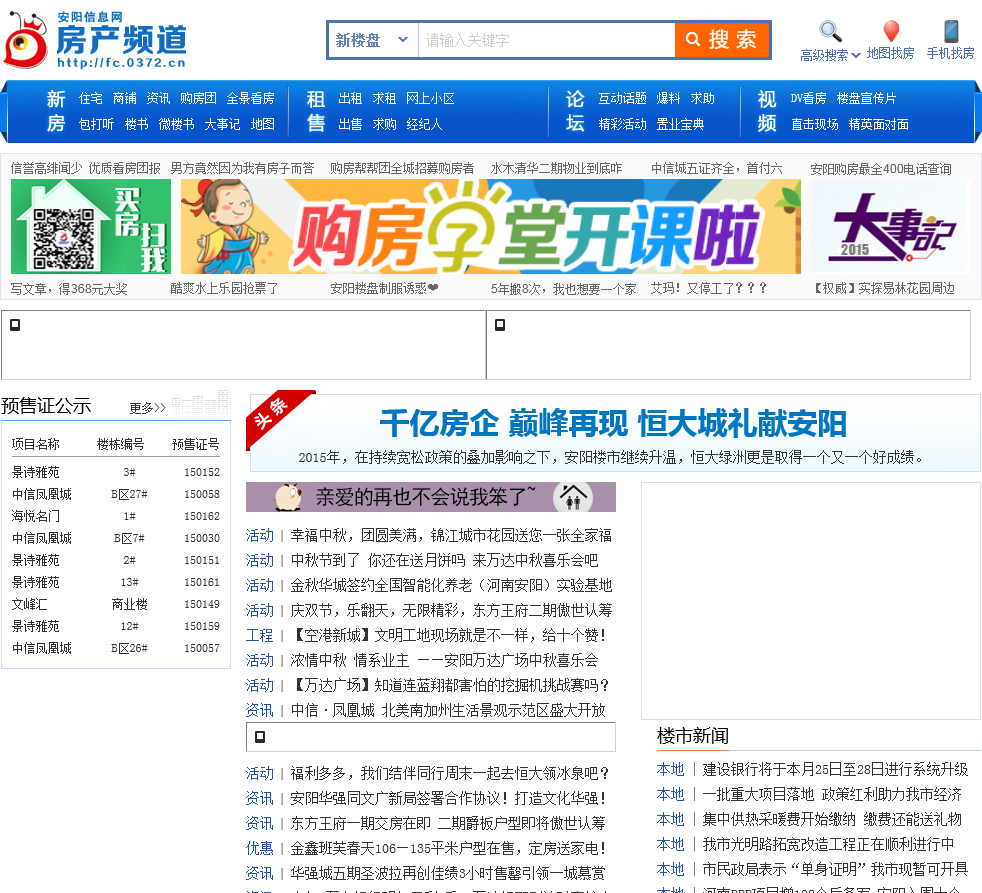Open link 男方竟然因为我有房子而答
Screen dimensions: 982x893
(x=242, y=168)
